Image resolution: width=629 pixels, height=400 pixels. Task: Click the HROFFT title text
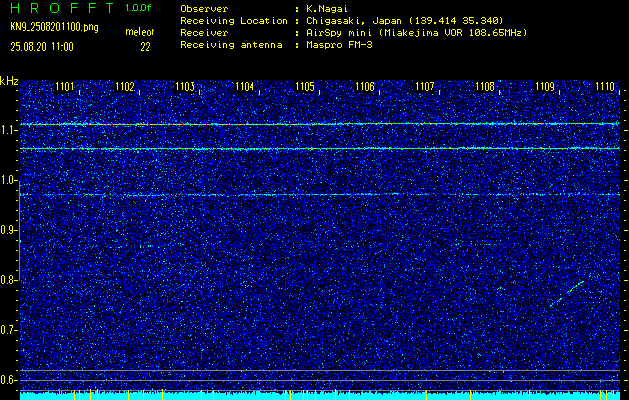62,8
